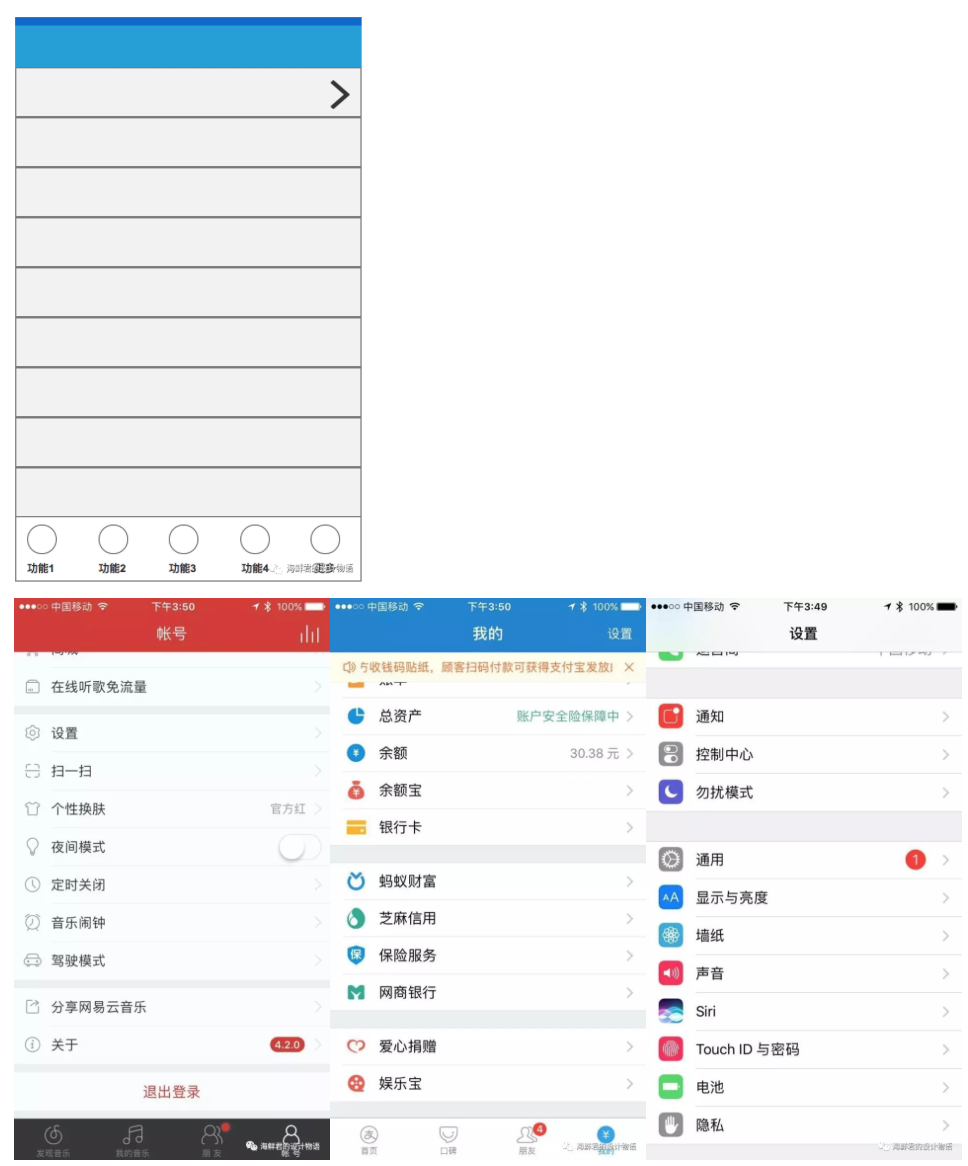This screenshot has width=968, height=1166.
Task: Select 功能3 circle in wireframe tab bar
Action: (x=183, y=539)
